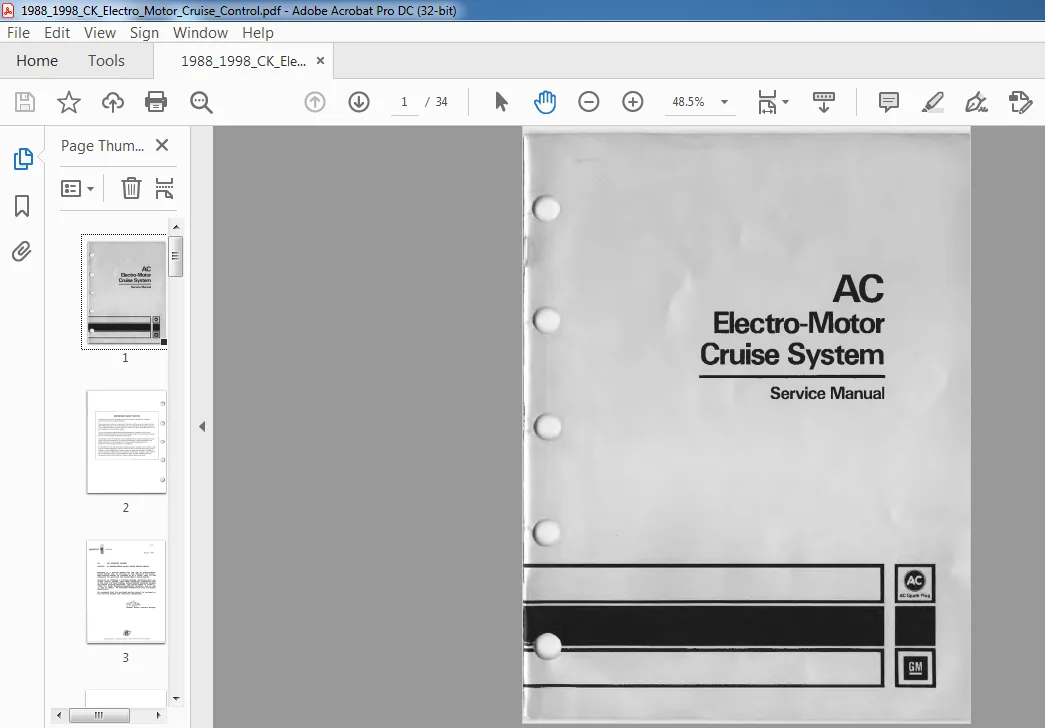Switch to the Home tab
This screenshot has height=728, width=1045.
pyautogui.click(x=37, y=61)
